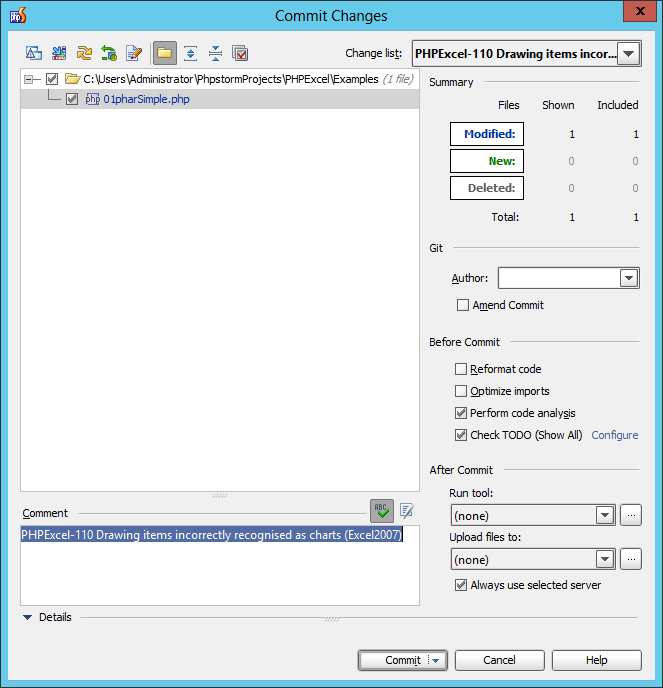Close the Commit Changes dialog

tap(640, 11)
